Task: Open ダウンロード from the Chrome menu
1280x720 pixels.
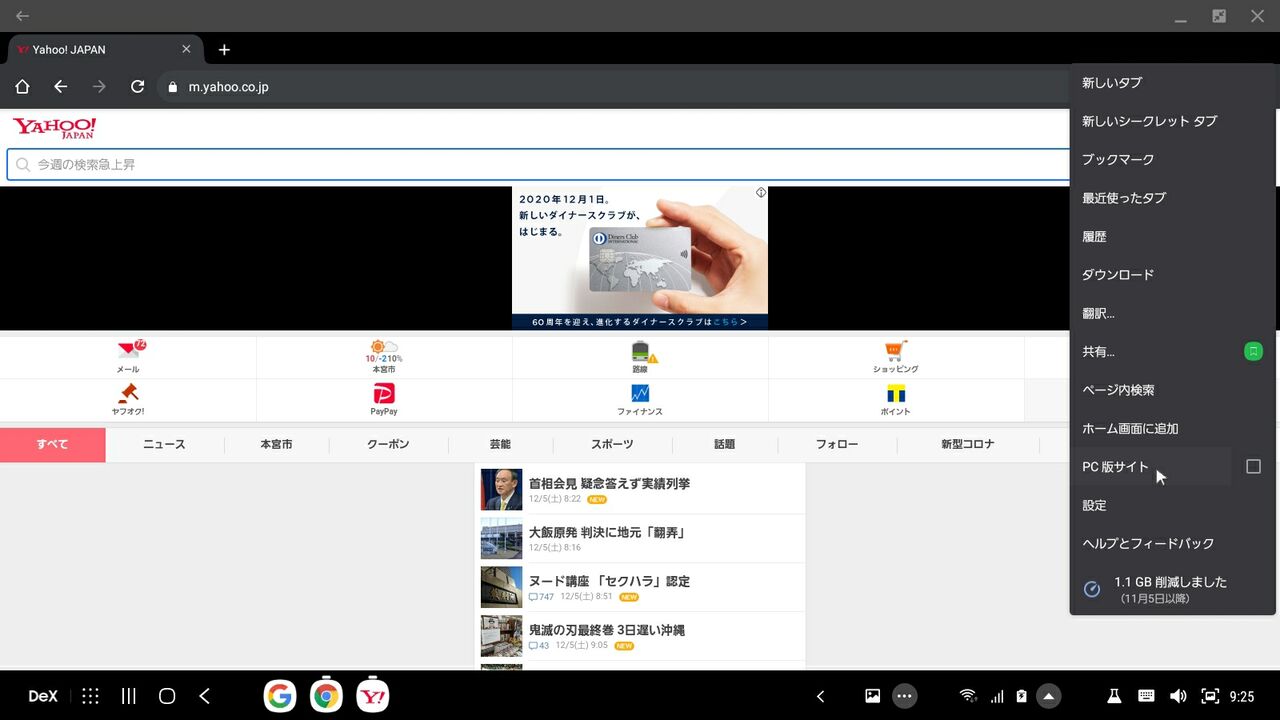Action: click(1172, 275)
